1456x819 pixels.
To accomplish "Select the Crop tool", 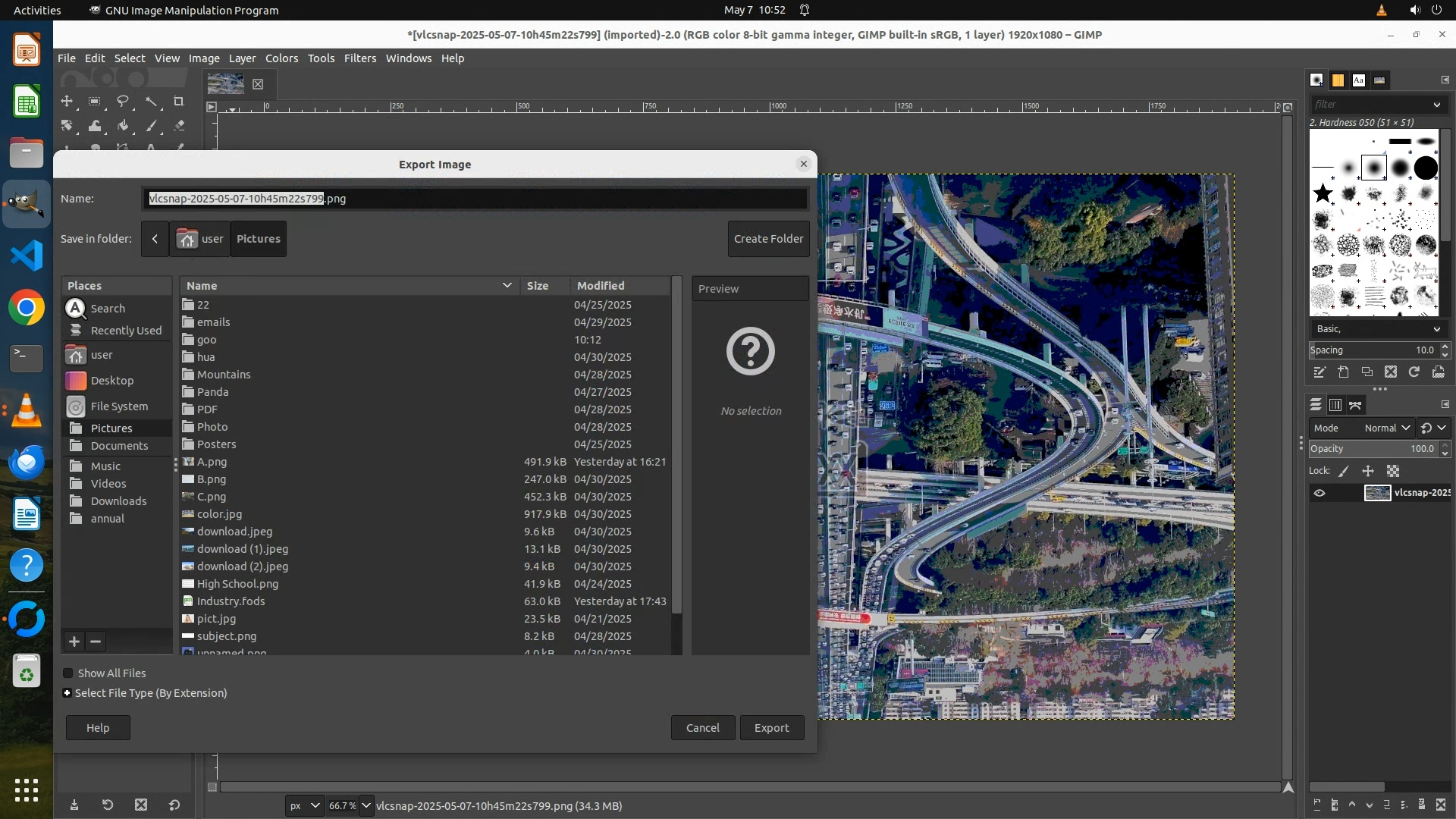I will tap(179, 101).
